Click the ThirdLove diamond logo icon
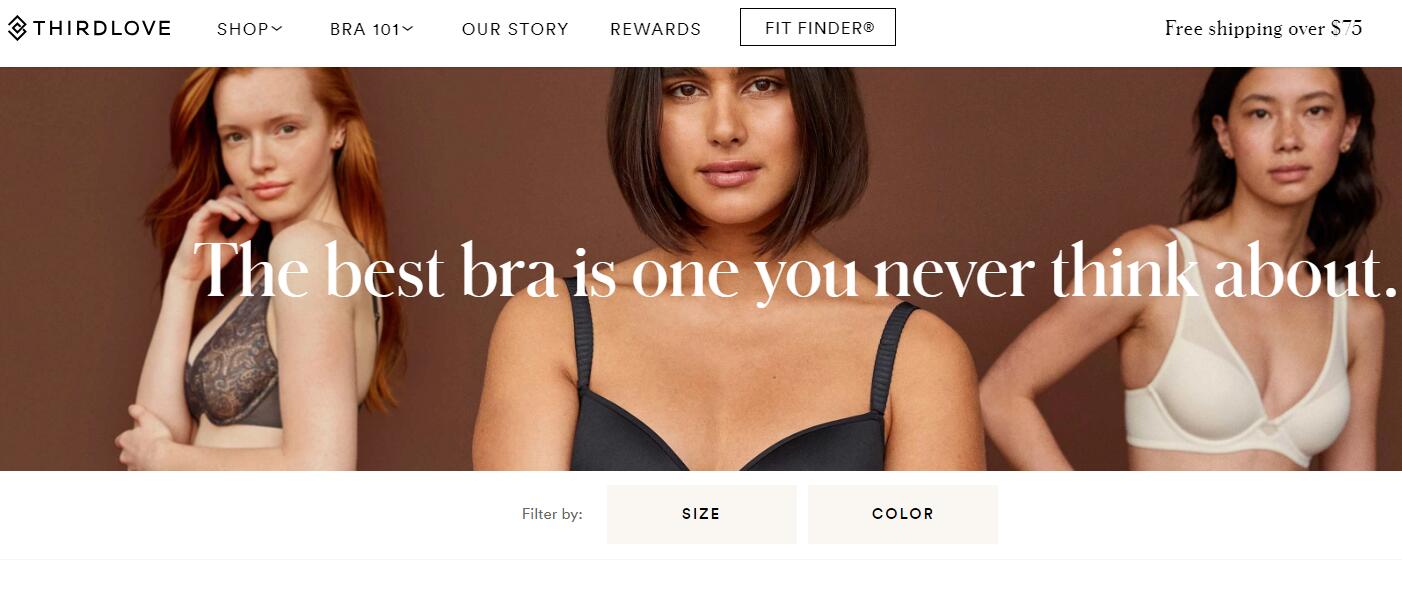This screenshot has width=1402, height=608. (x=17, y=28)
